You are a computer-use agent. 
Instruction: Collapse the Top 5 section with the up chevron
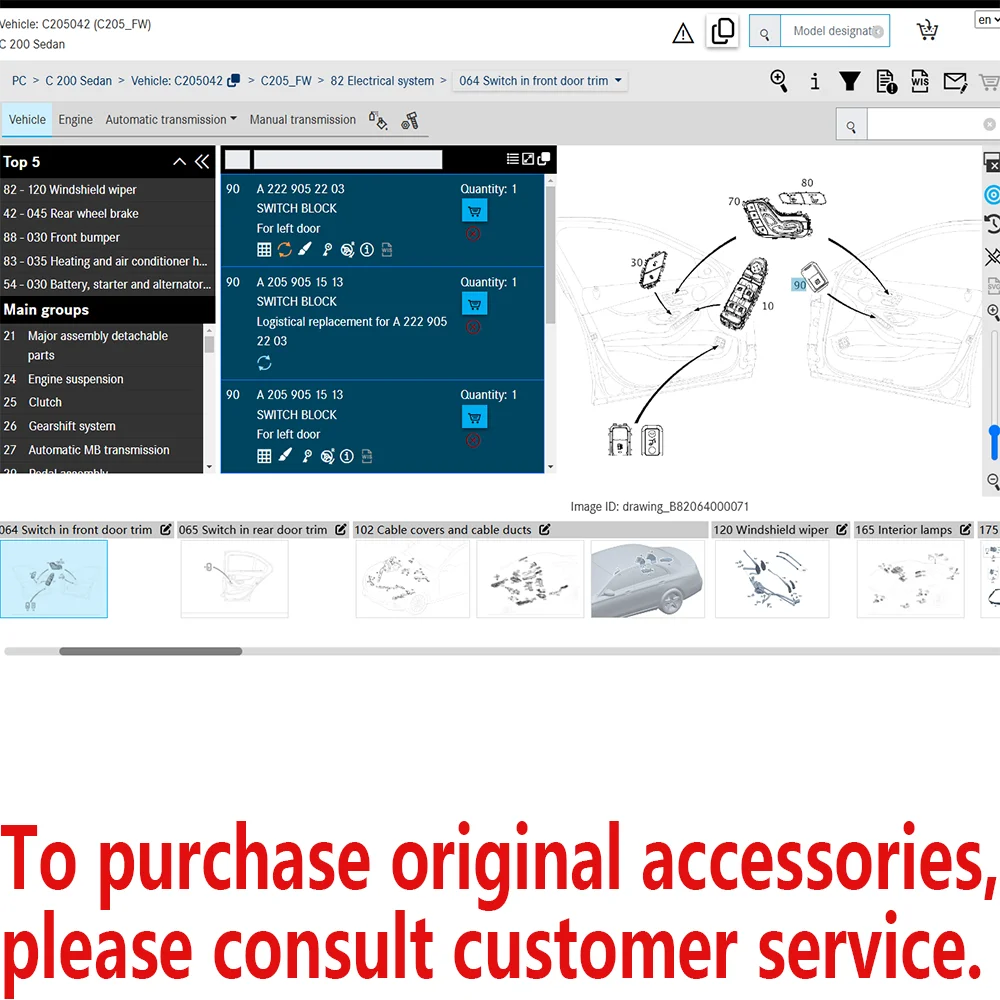[180, 161]
